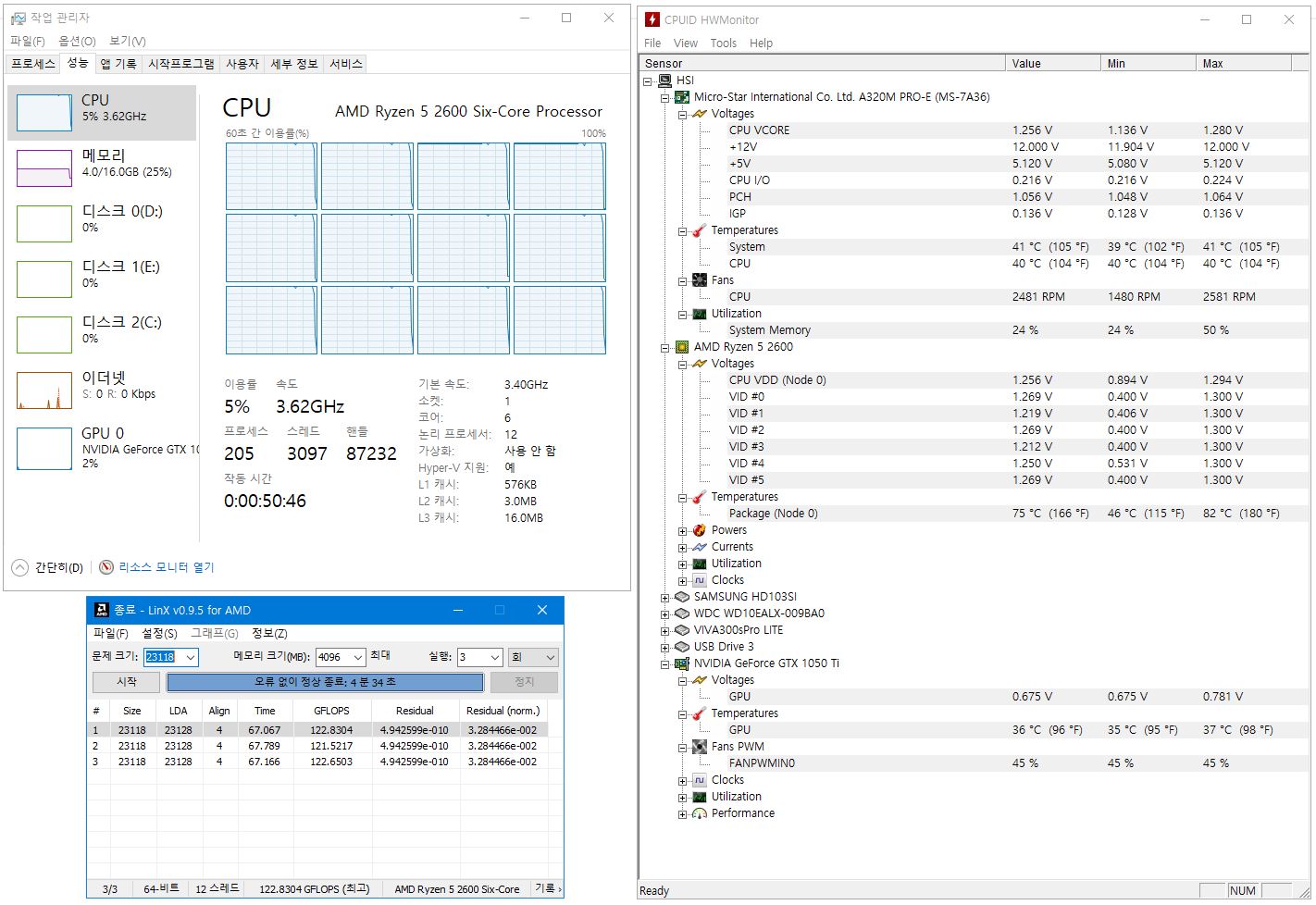
Task: Select the 이더넷 graph in the sidebar
Action: (44, 391)
